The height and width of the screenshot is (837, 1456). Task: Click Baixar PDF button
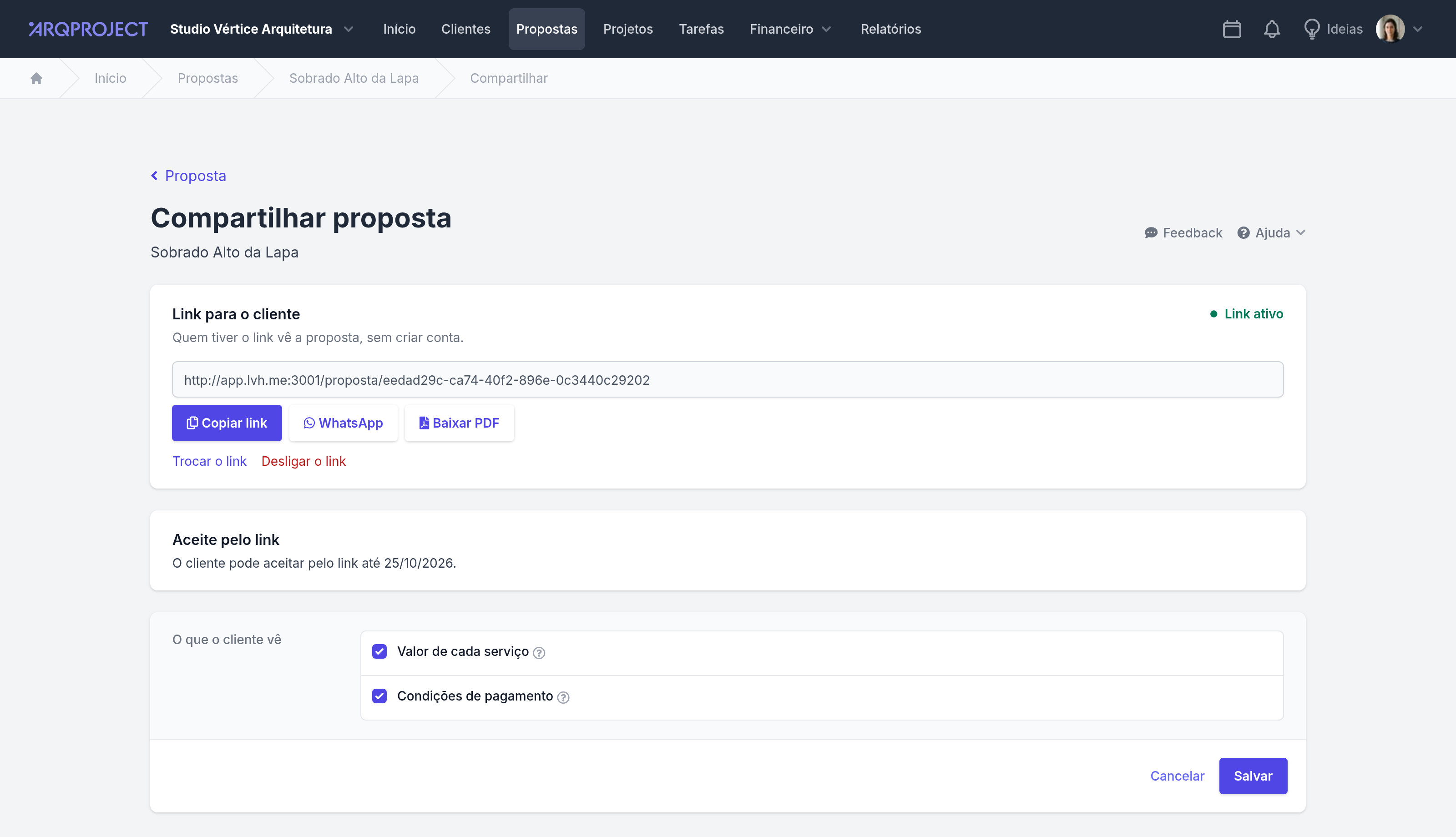pos(459,423)
